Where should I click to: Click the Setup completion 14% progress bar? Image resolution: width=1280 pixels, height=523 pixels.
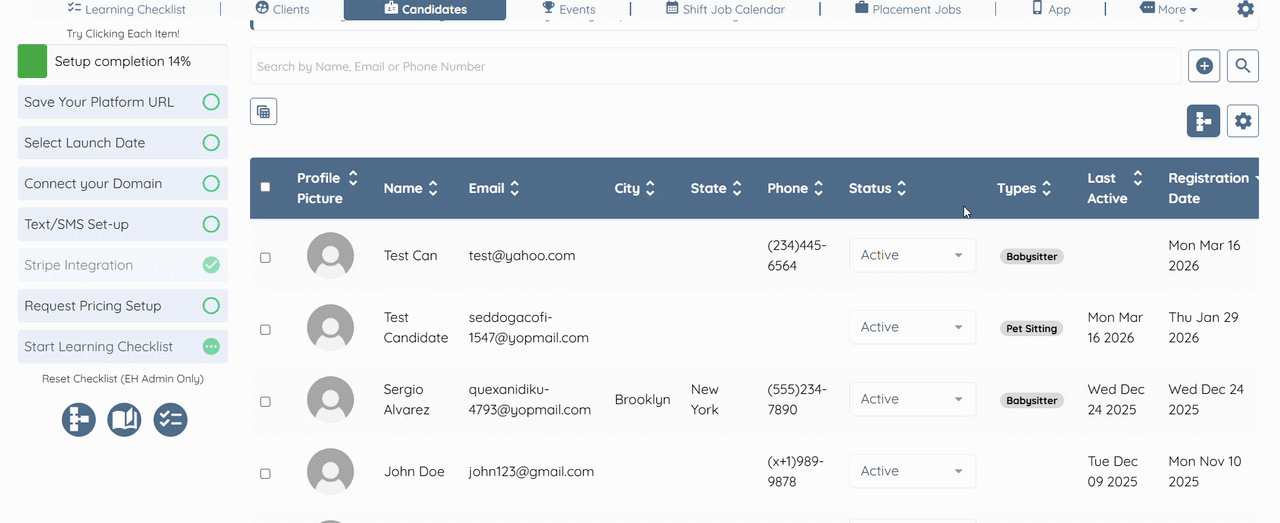123,61
